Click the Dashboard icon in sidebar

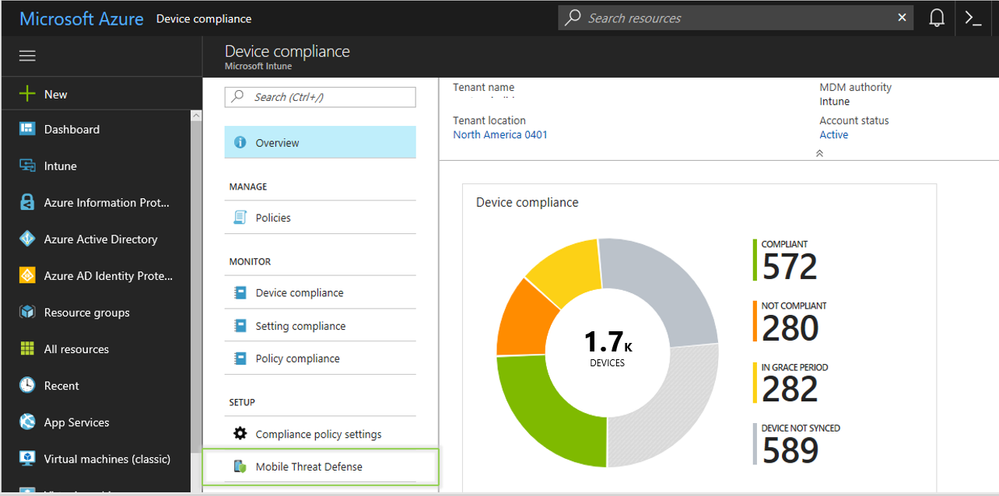pyautogui.click(x=27, y=129)
